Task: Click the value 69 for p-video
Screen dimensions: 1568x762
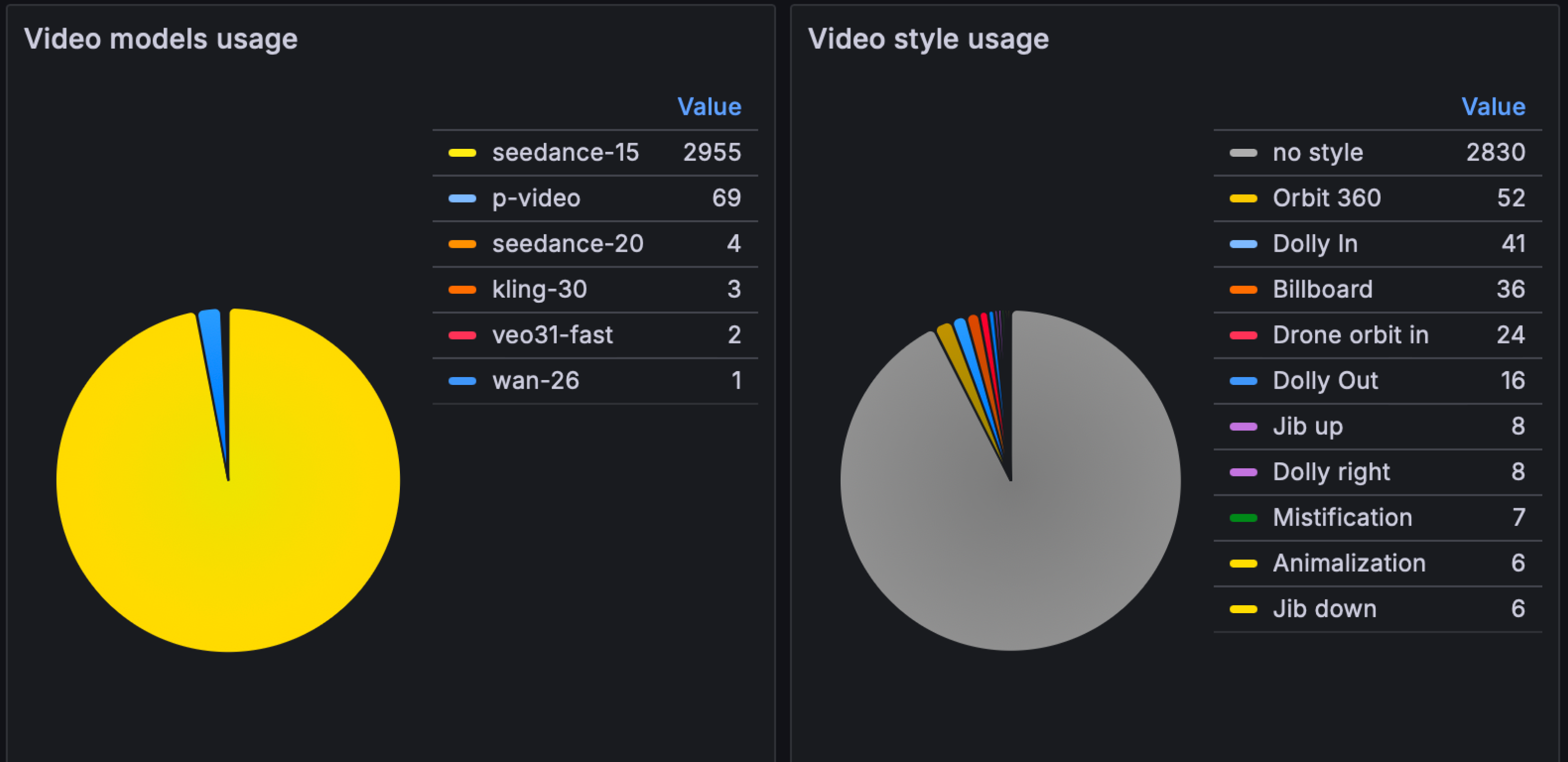Action: click(x=726, y=199)
